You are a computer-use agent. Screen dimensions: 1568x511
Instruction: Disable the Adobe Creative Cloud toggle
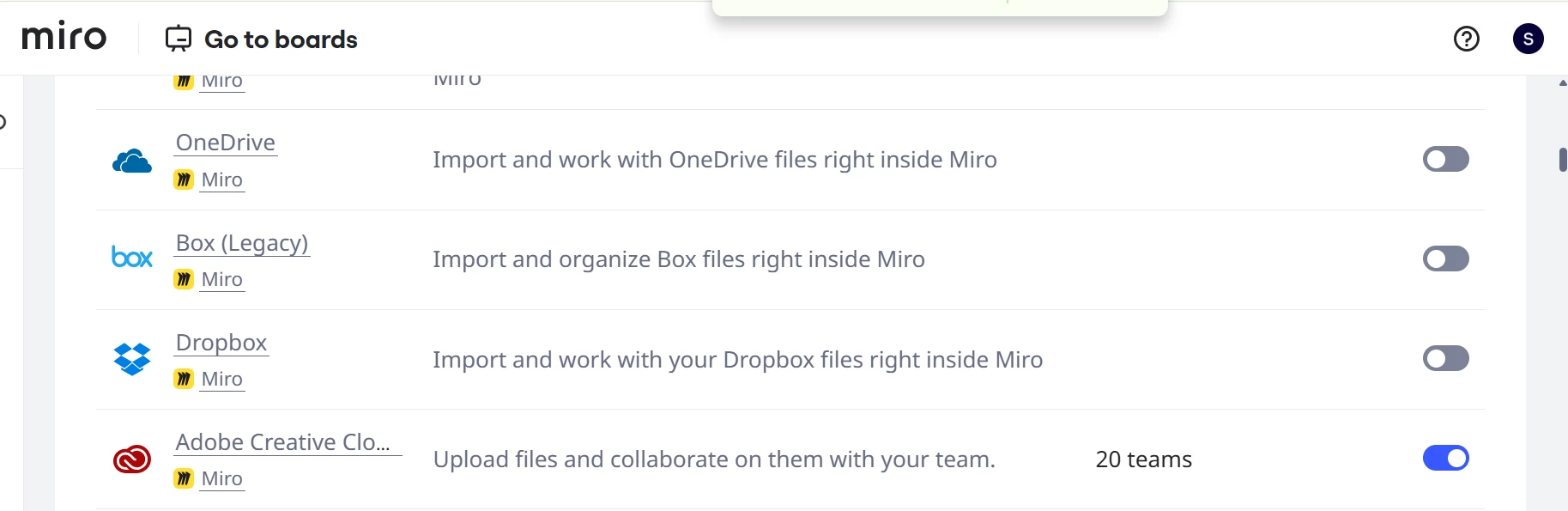[1446, 458]
